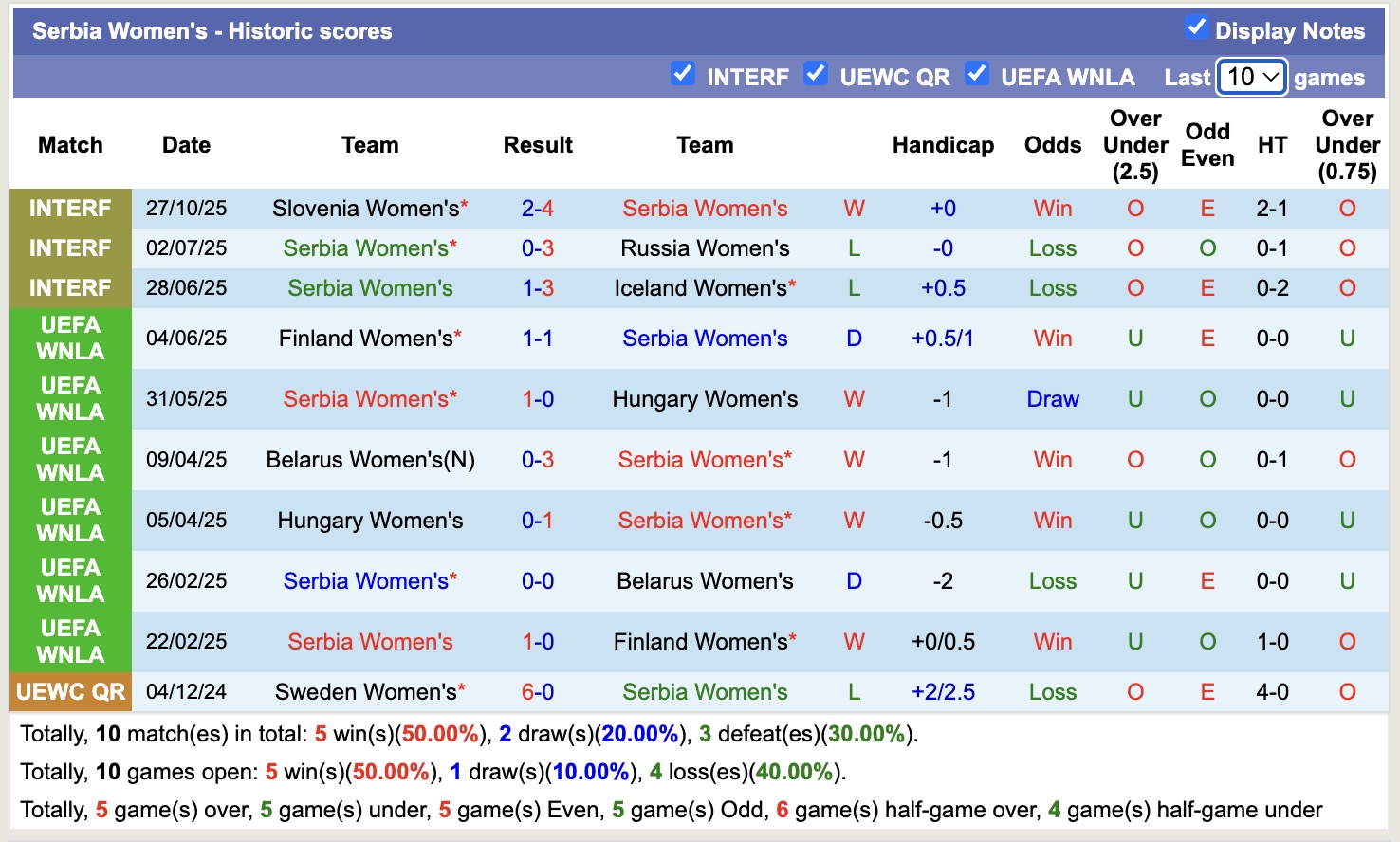Click the Match column header
Screen dimensions: 1400x842
70,145
